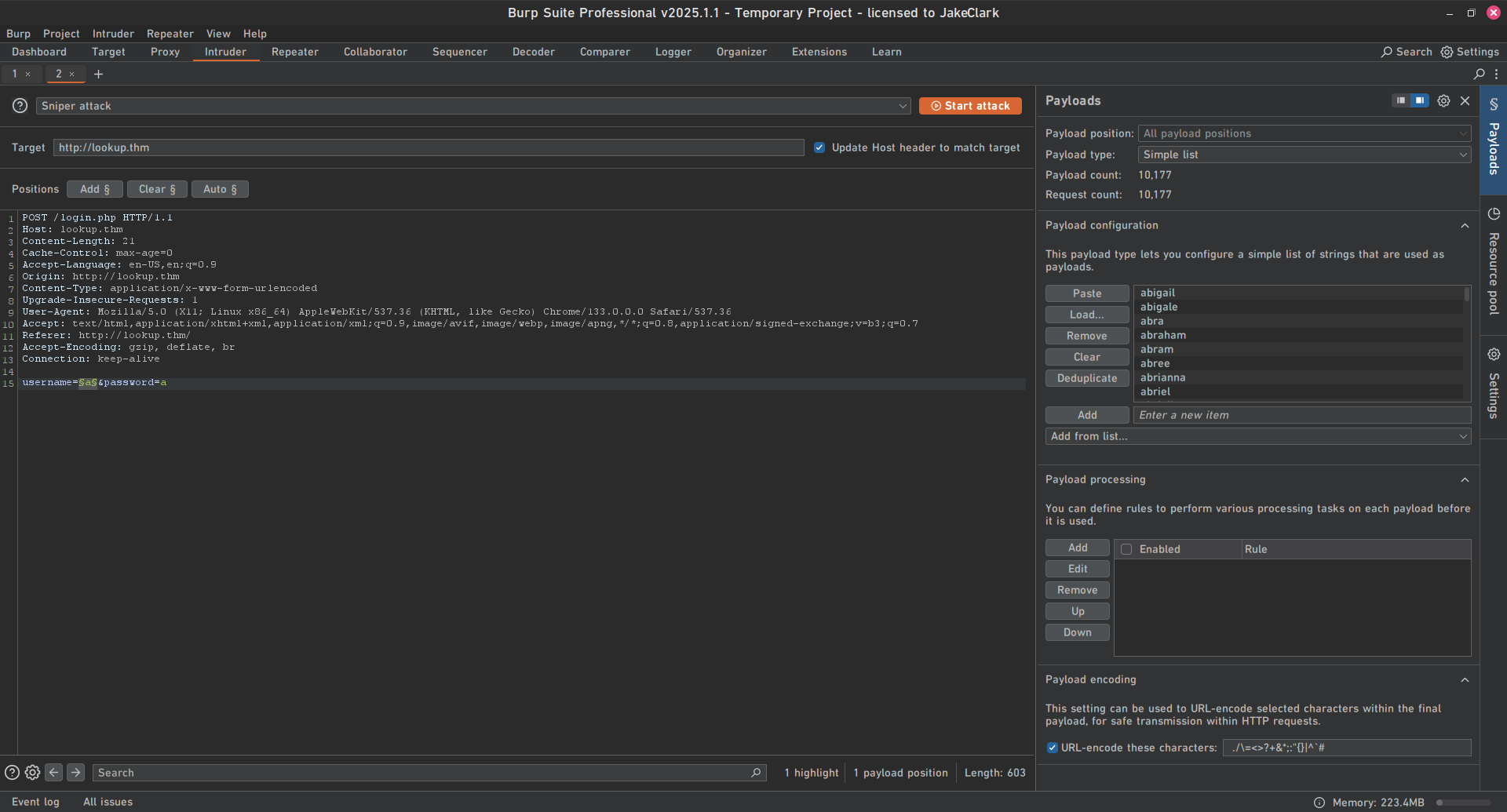This screenshot has height=812, width=1507.
Task: Click Paste in payload configuration
Action: (x=1087, y=293)
